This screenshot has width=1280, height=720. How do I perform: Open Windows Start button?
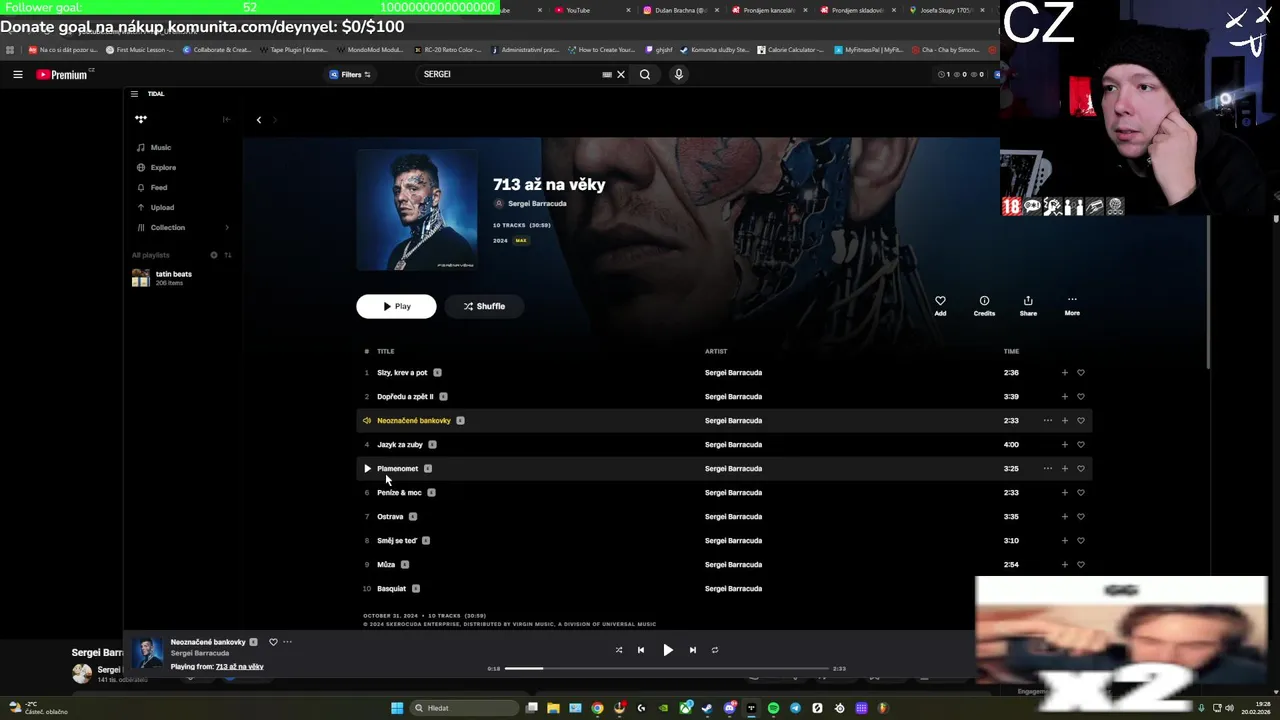point(397,708)
